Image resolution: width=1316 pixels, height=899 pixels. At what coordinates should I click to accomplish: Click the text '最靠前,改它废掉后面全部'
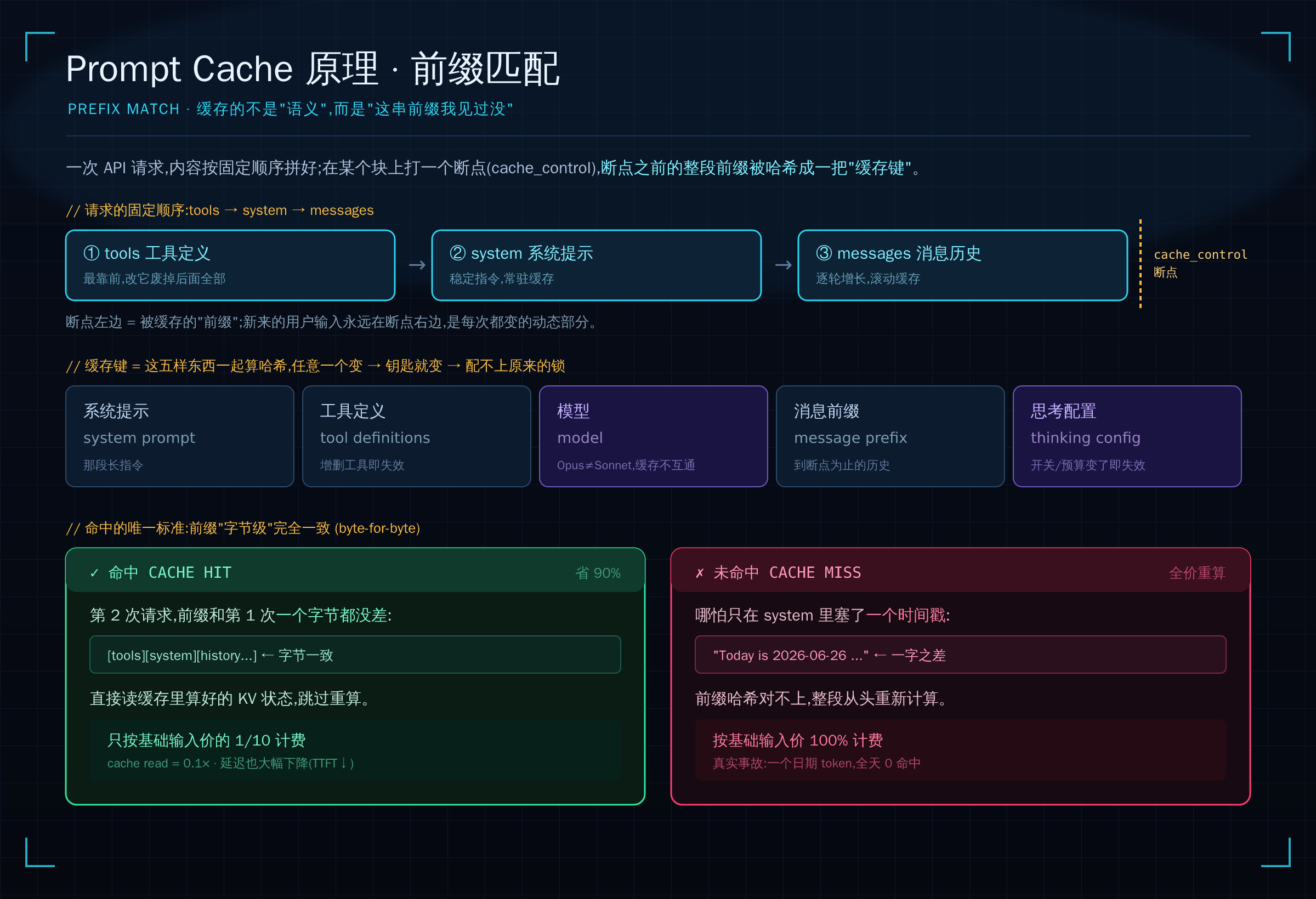(155, 278)
